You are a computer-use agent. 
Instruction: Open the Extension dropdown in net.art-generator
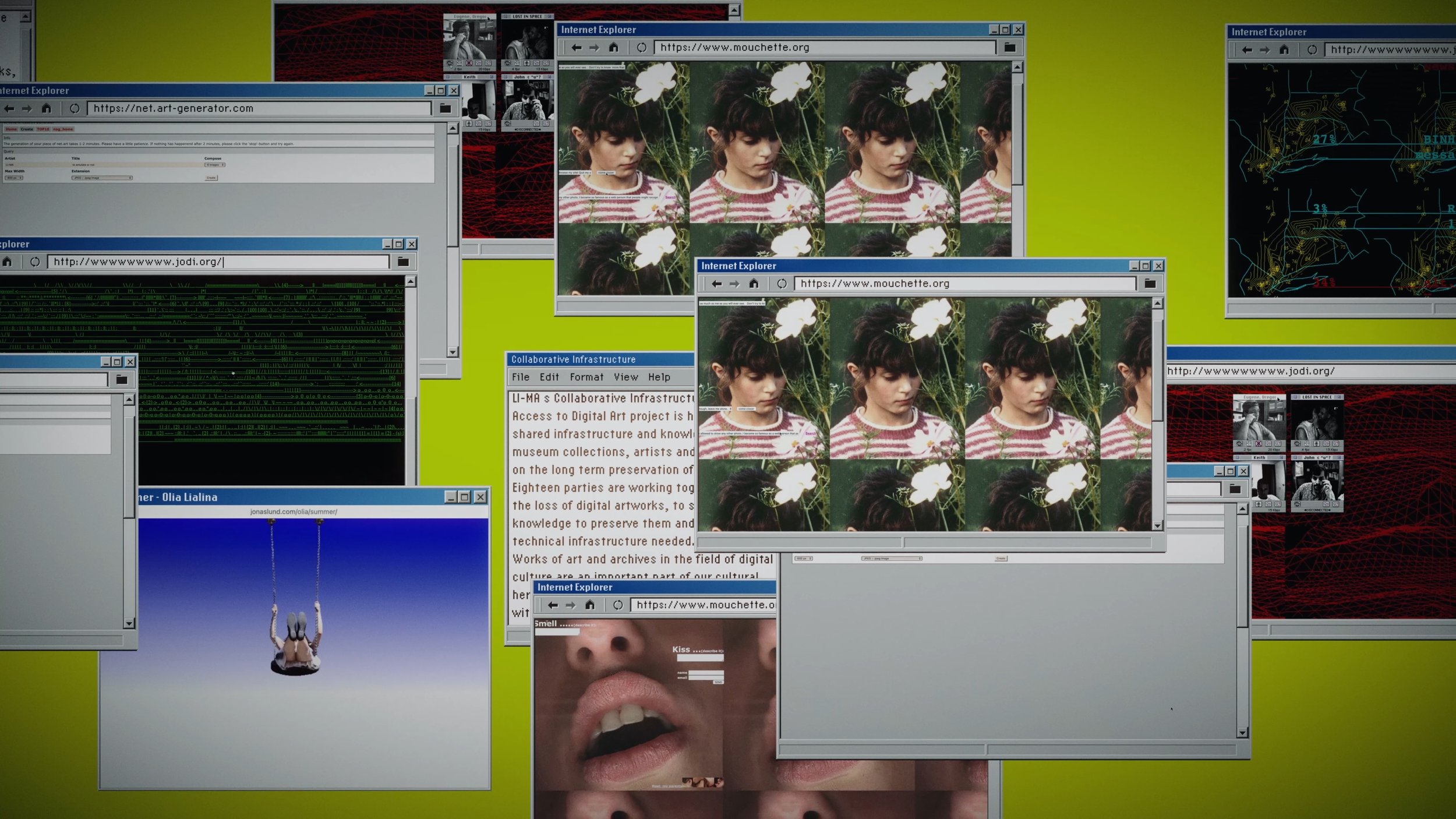coord(102,178)
